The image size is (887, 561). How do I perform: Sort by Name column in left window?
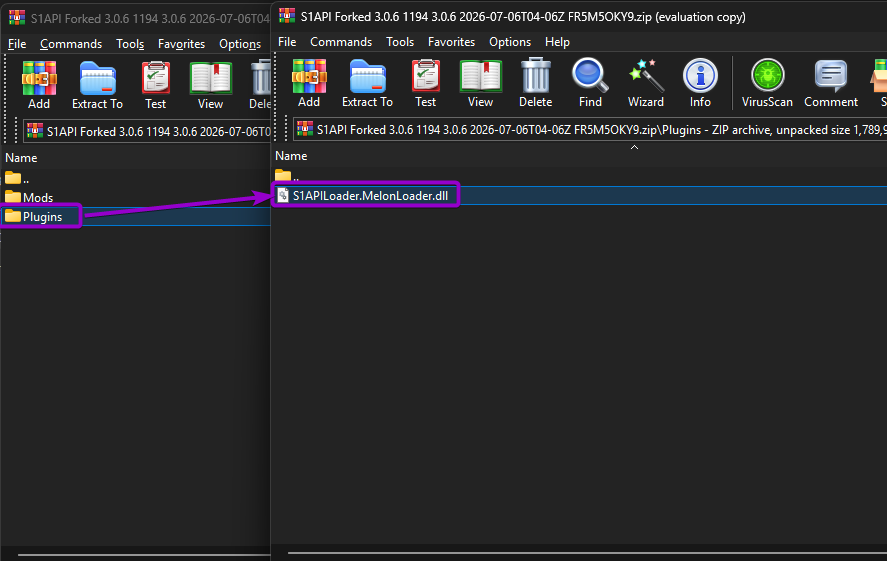click(21, 158)
